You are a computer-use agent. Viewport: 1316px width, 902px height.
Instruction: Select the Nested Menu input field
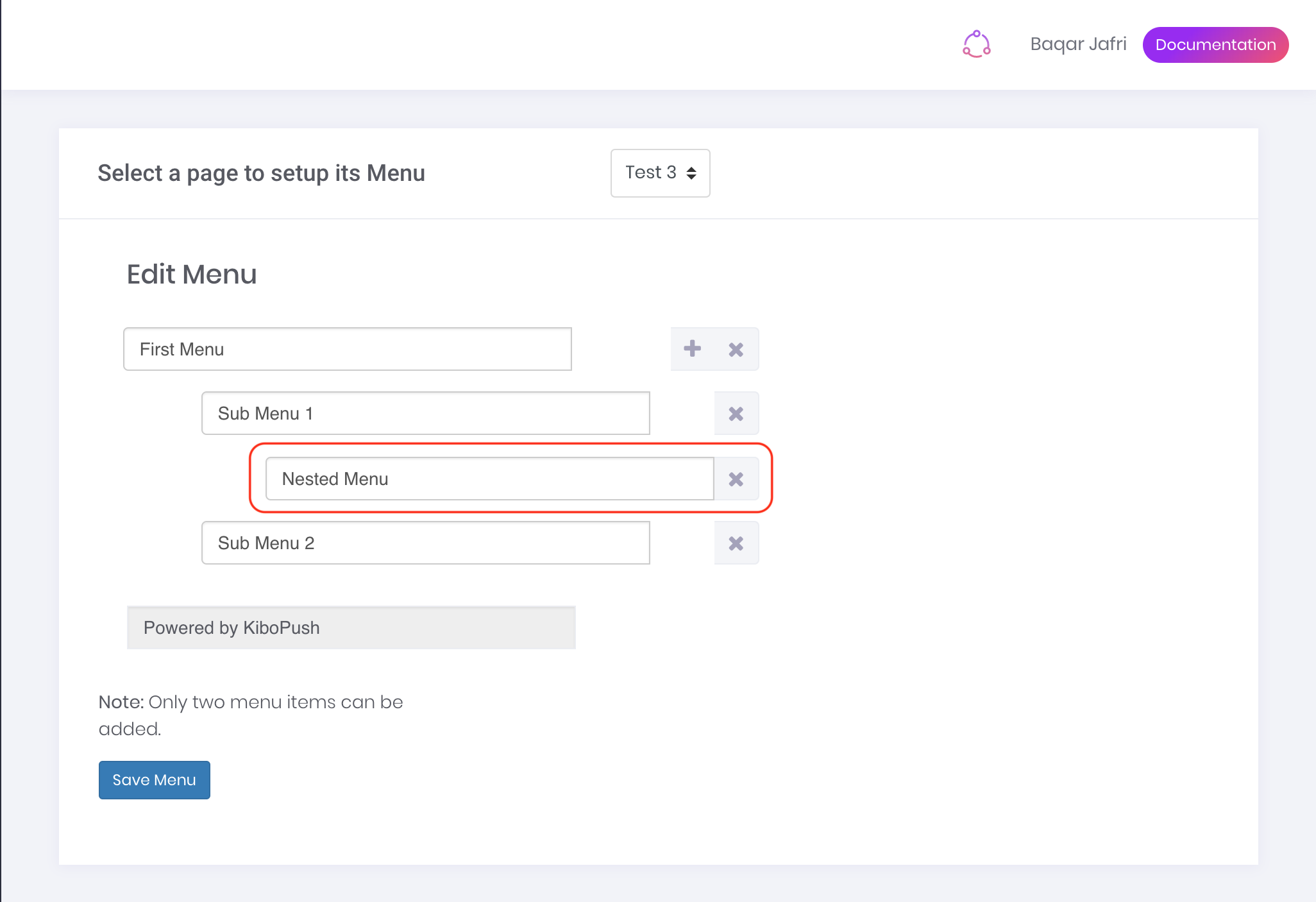click(490, 479)
